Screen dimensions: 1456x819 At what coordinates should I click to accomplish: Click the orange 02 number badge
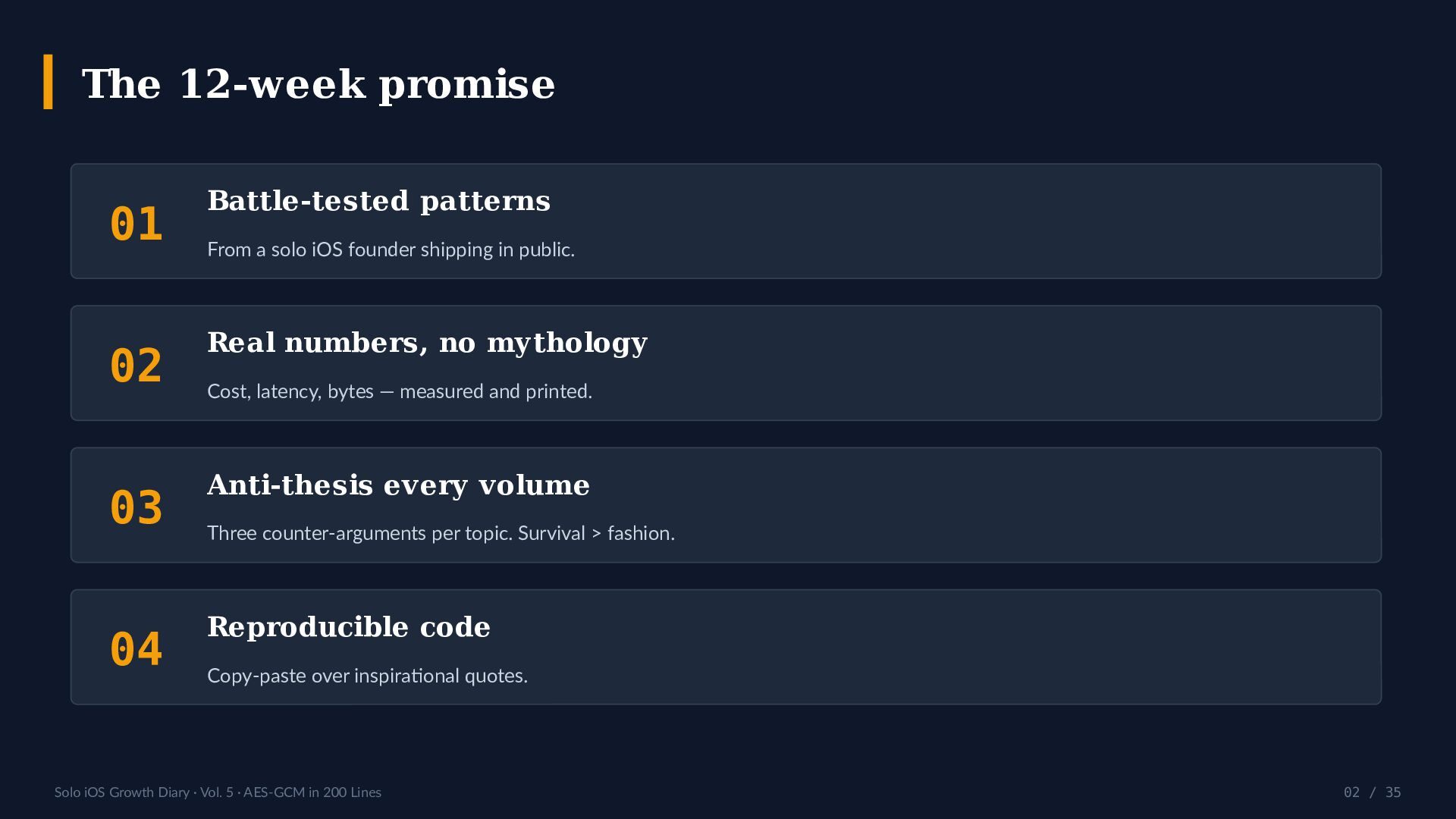136,366
